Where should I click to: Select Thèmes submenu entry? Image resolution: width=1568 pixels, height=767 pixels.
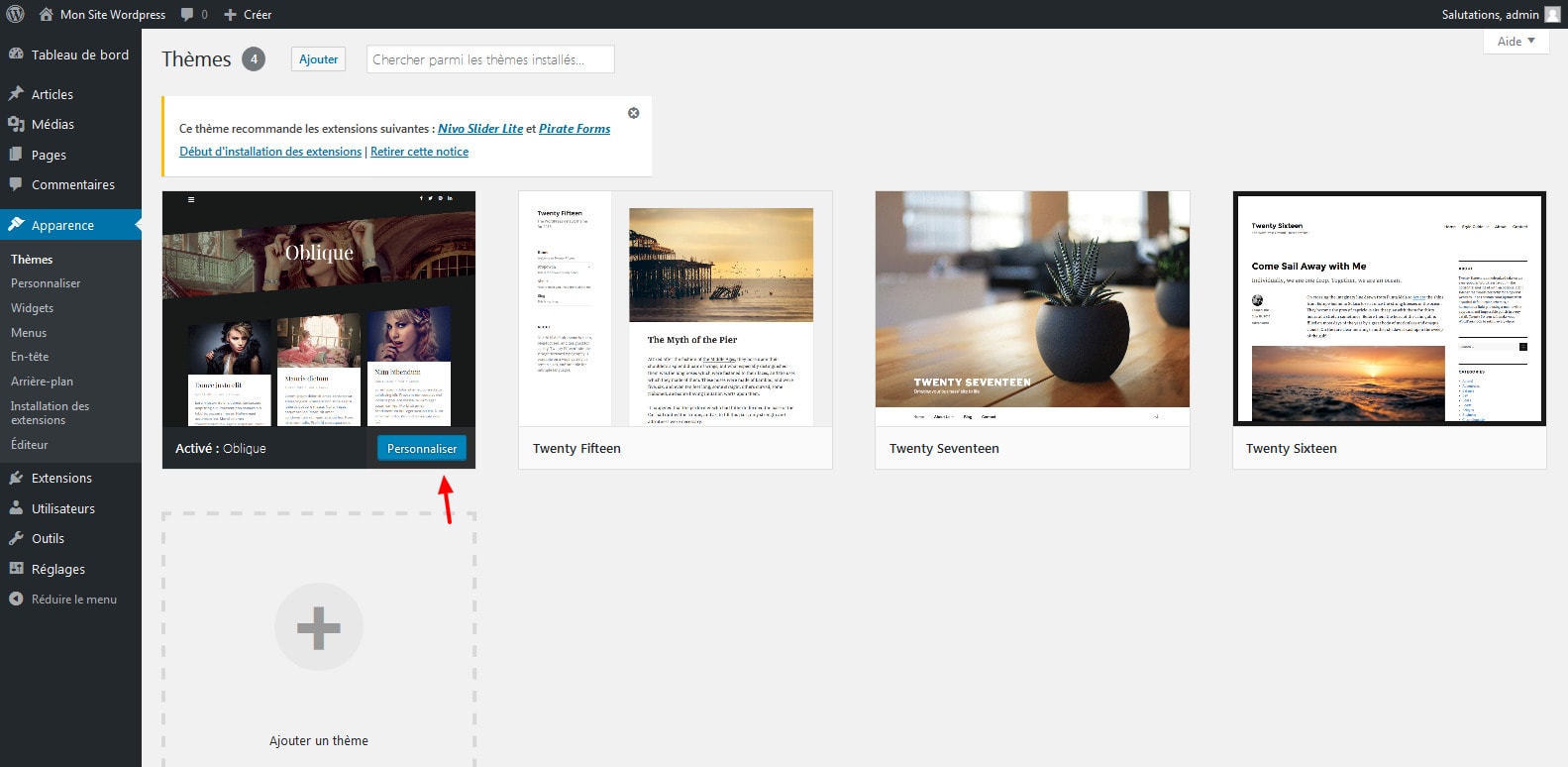(32, 260)
